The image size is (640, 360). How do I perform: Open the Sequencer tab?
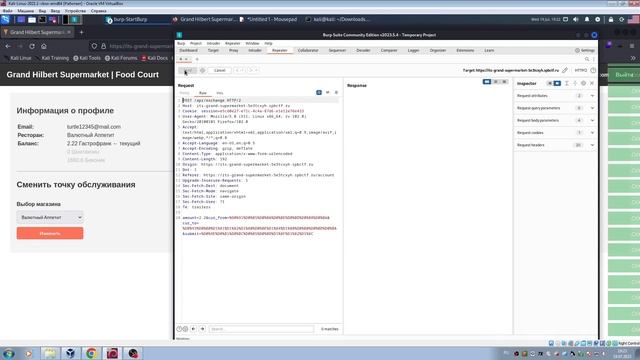(337, 50)
